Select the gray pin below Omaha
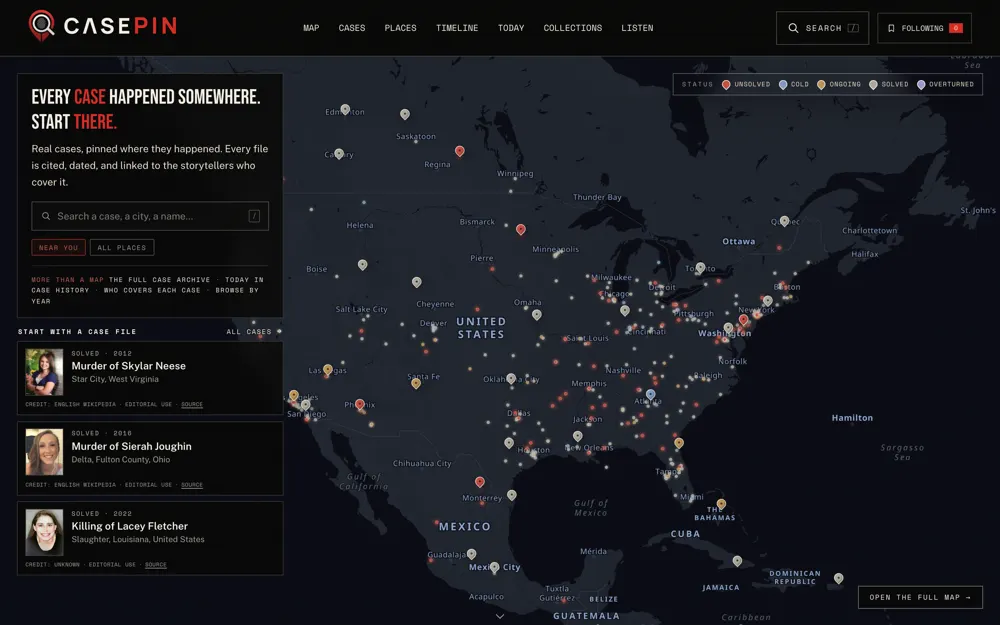This screenshot has width=1000, height=625. pos(537,314)
